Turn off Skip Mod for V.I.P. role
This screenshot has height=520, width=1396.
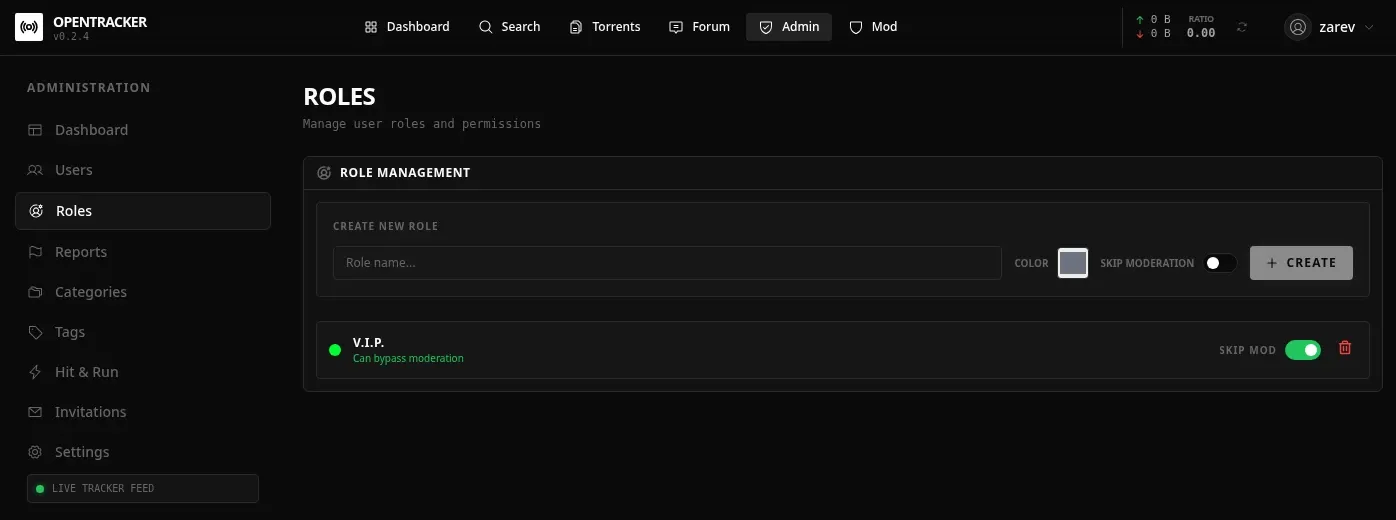(1302, 350)
